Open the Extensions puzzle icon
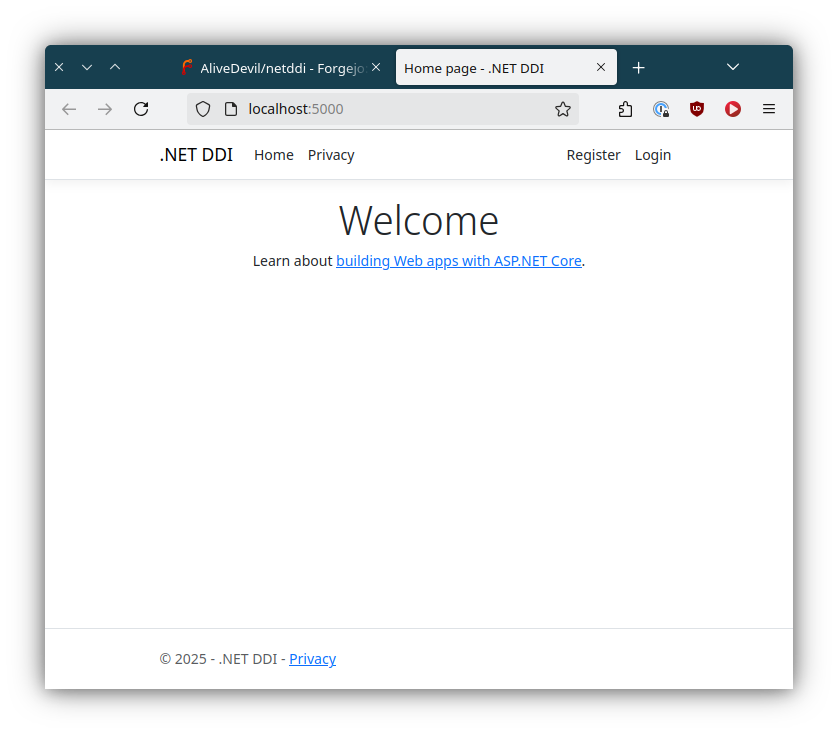 (625, 109)
